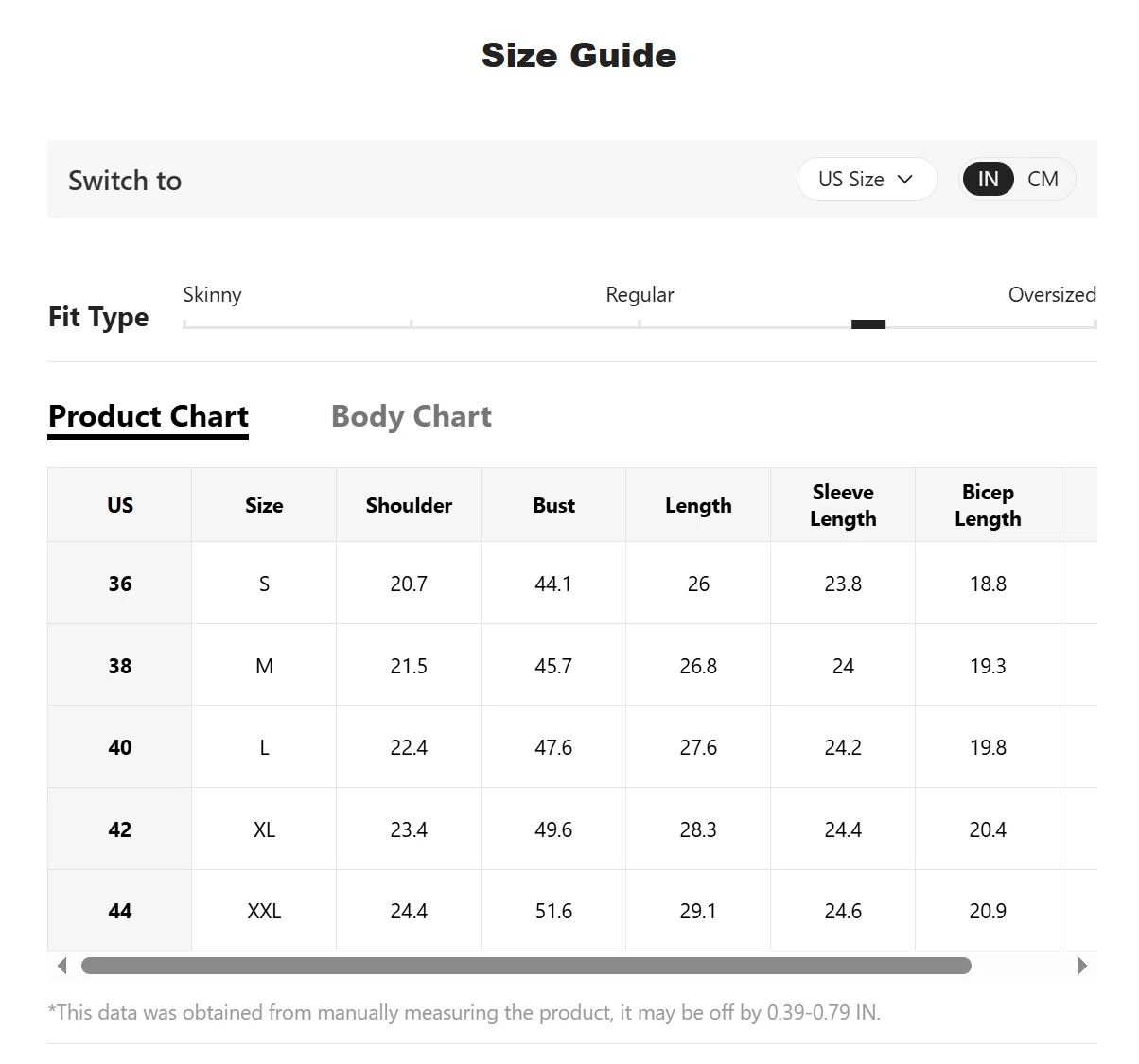Click the Fit Type slider marker

coord(868,324)
